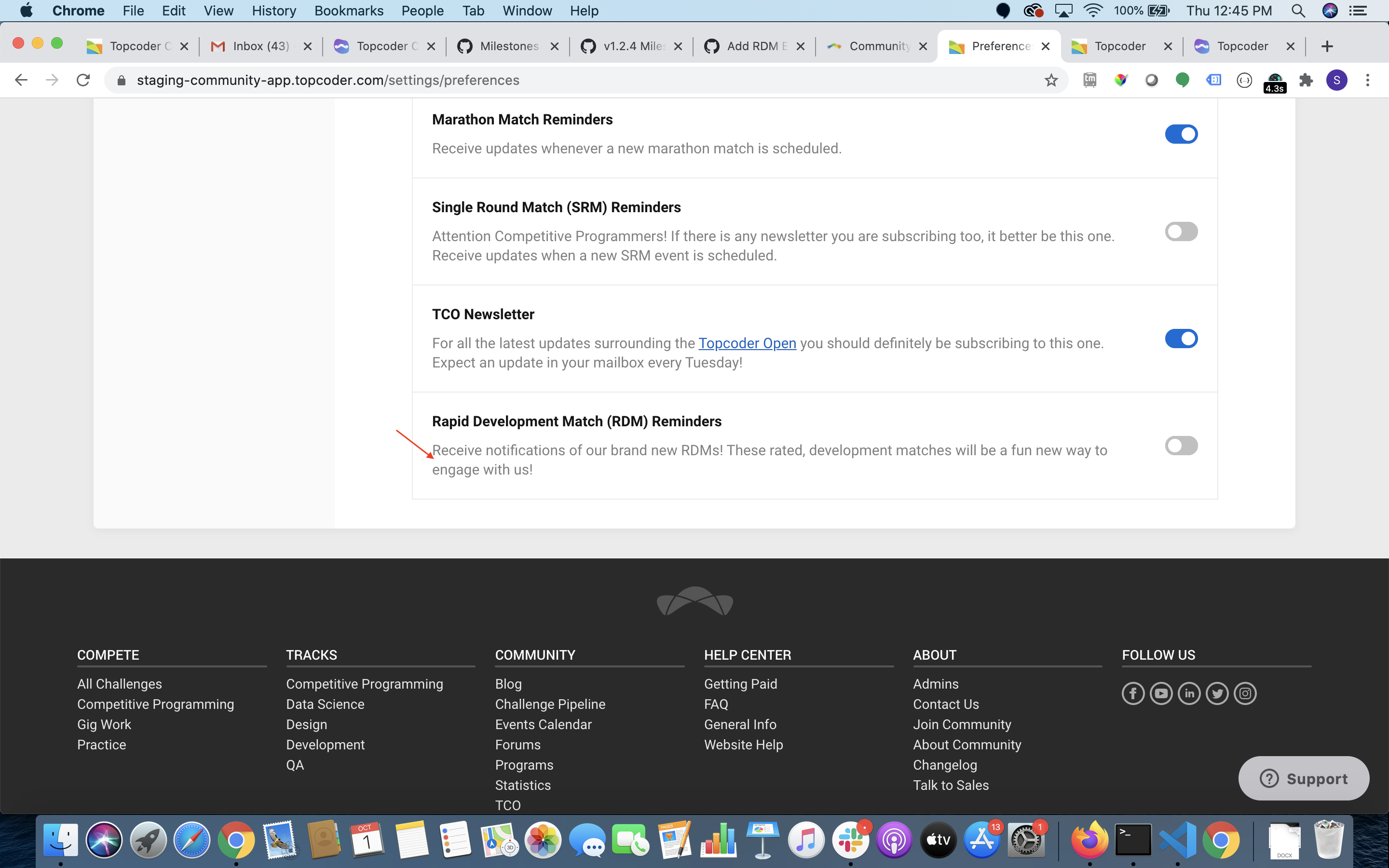Click the browser back arrow
The height and width of the screenshot is (868, 1389).
[x=21, y=81]
